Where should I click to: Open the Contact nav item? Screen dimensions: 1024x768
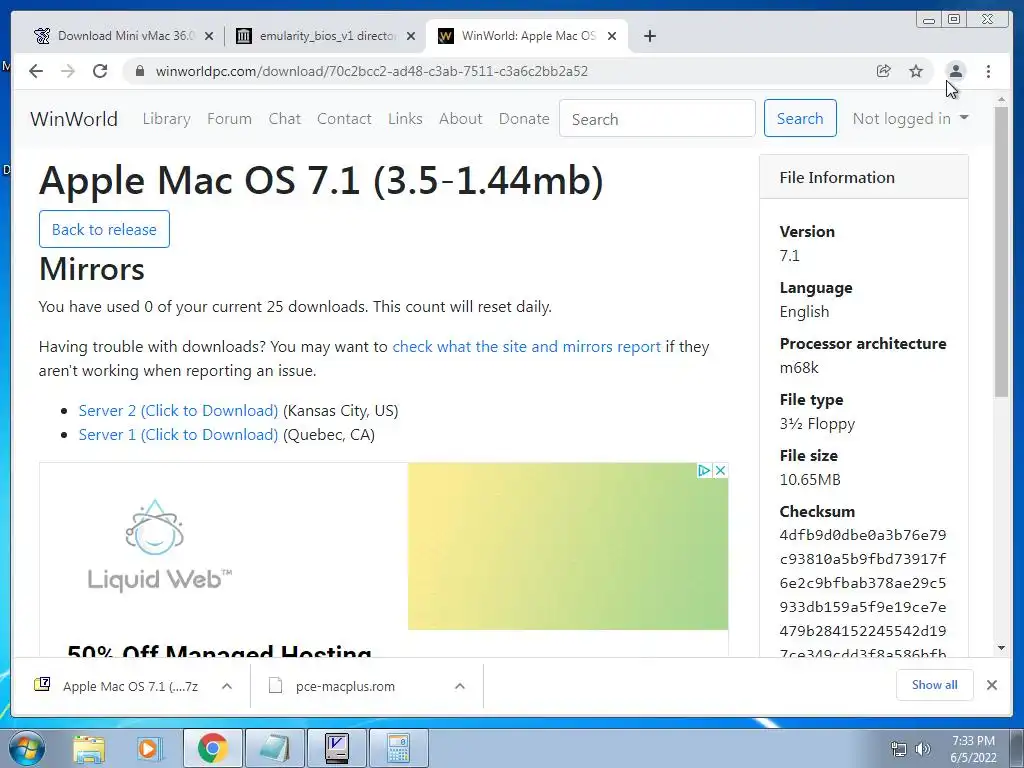pos(344,118)
